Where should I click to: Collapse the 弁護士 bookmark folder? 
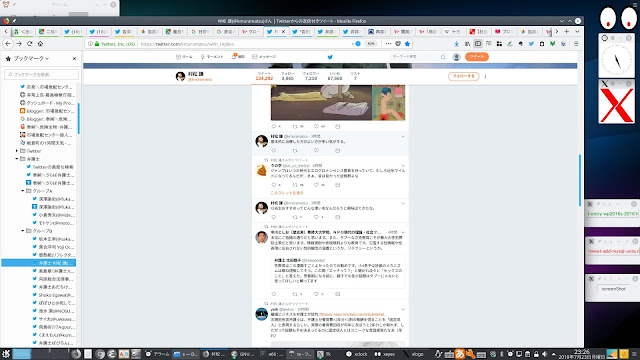point(17,158)
